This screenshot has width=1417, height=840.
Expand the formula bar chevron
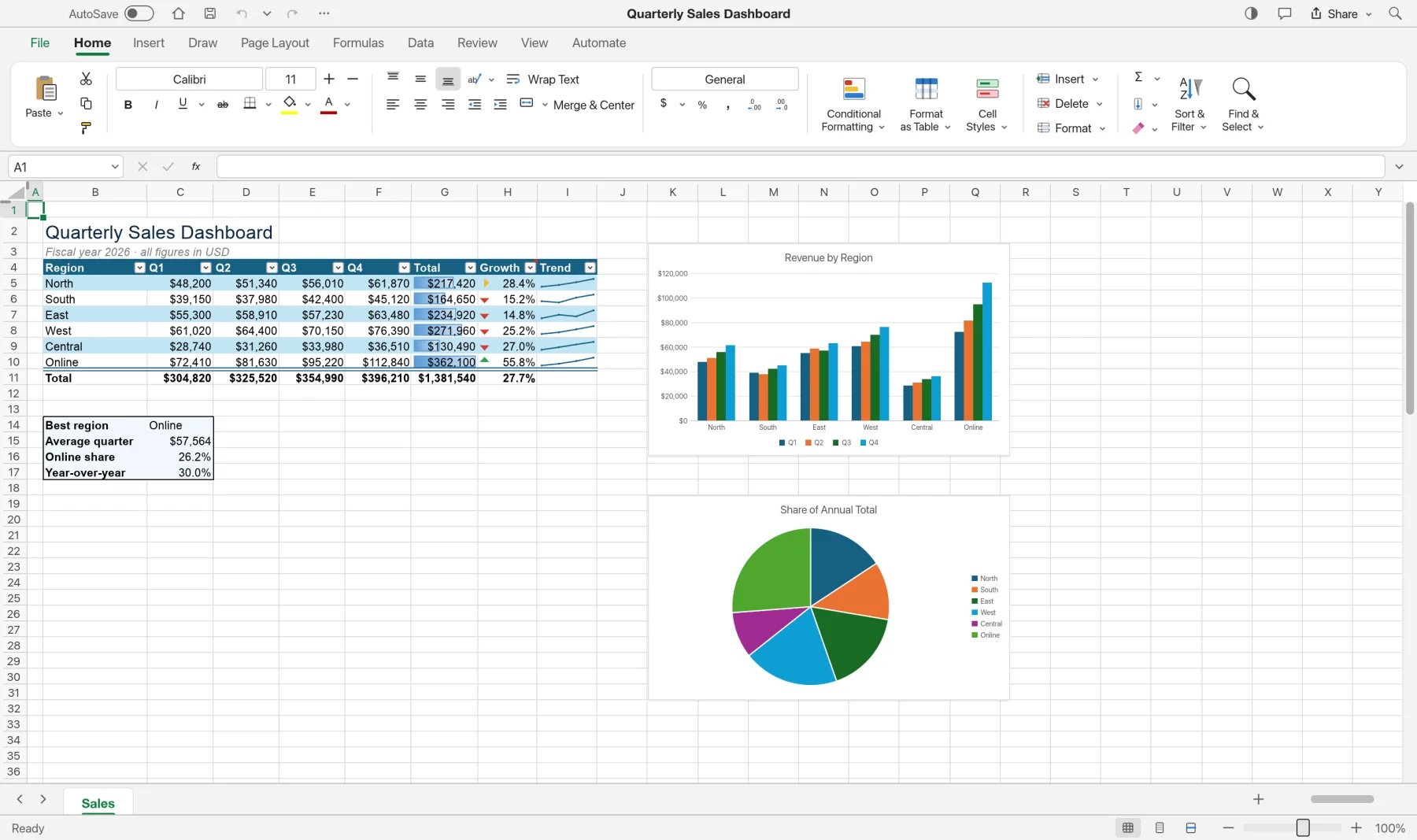tap(1399, 167)
